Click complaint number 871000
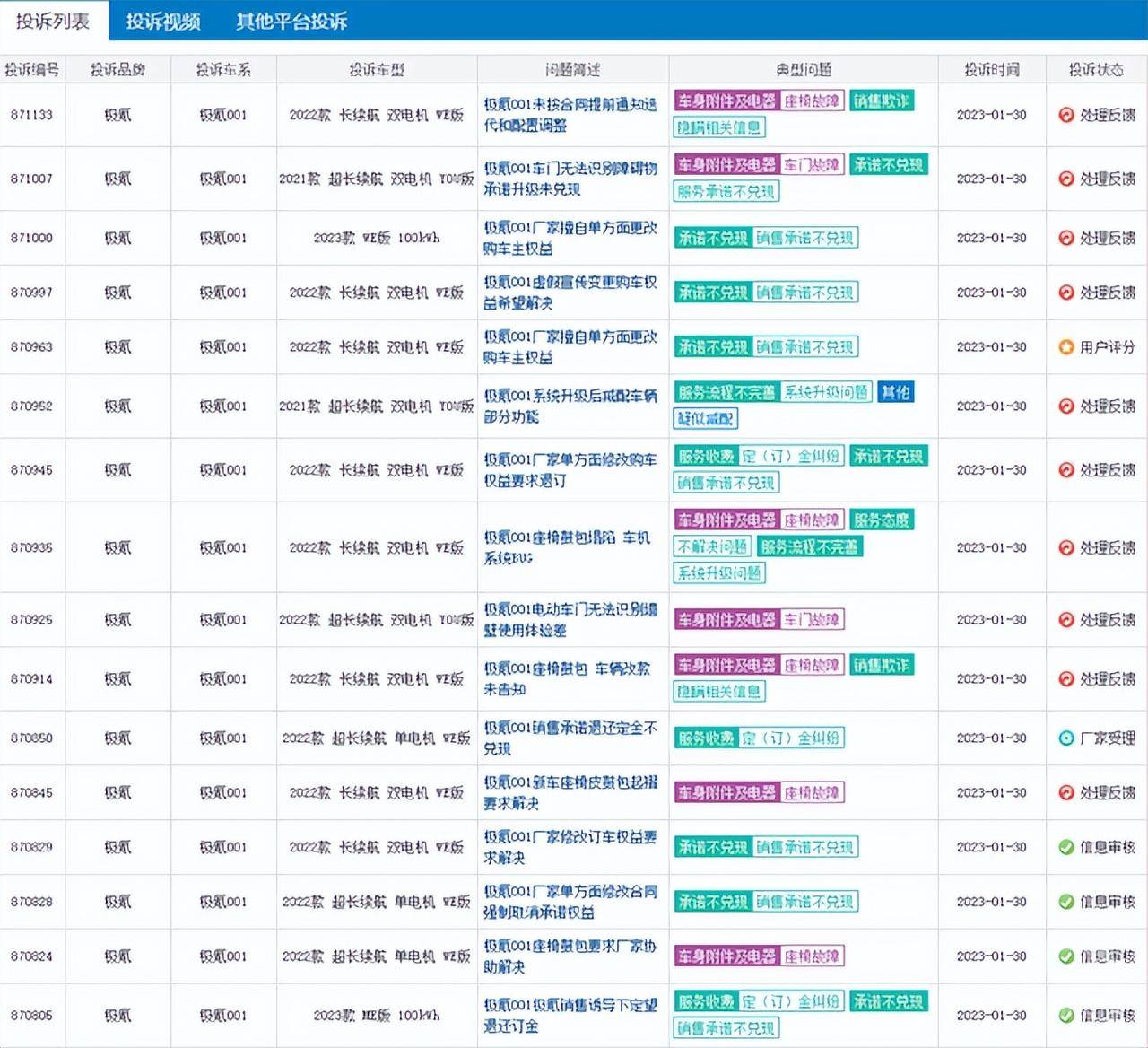Screen dimensions: 1148x1048 [x=31, y=238]
